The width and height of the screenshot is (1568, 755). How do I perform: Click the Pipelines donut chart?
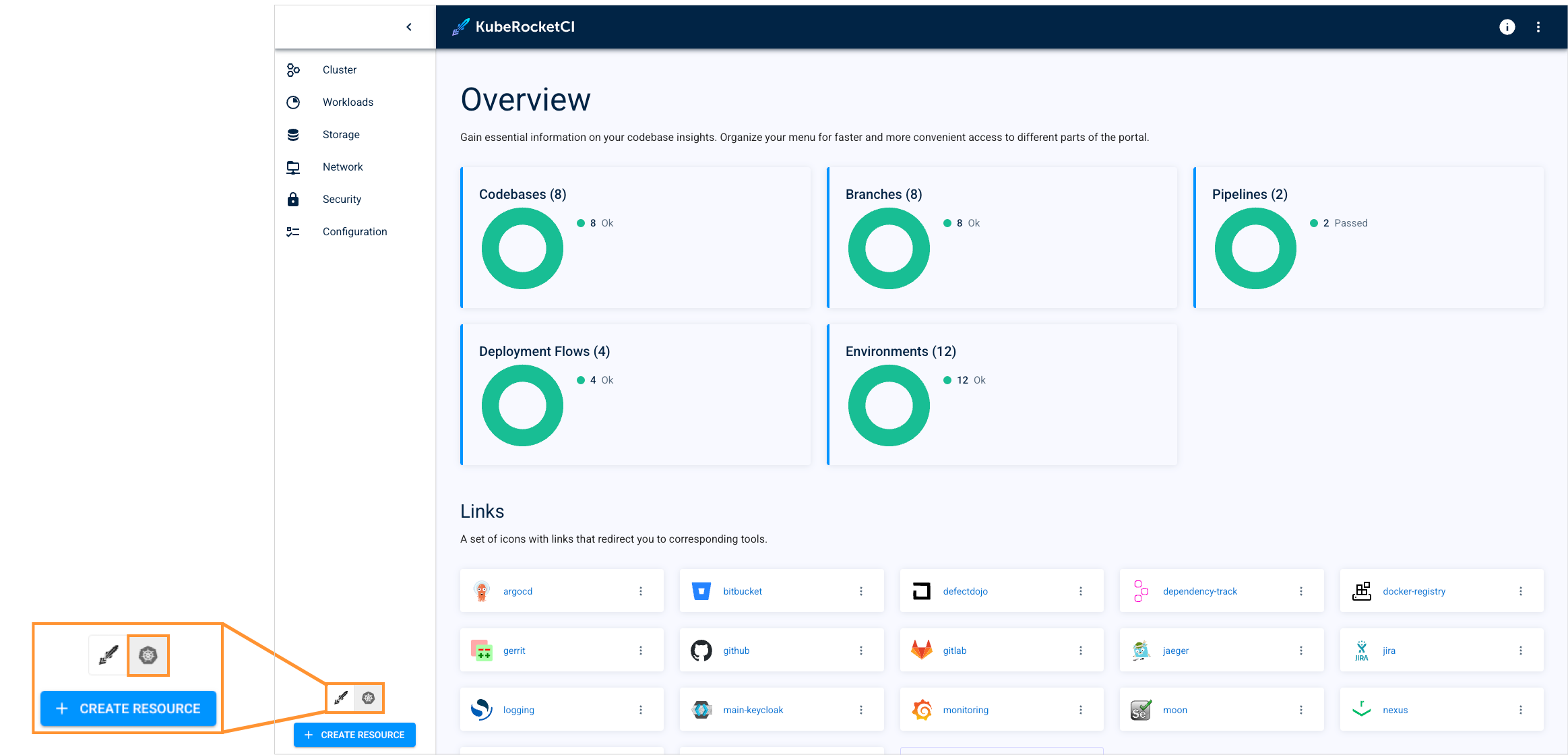click(1255, 247)
